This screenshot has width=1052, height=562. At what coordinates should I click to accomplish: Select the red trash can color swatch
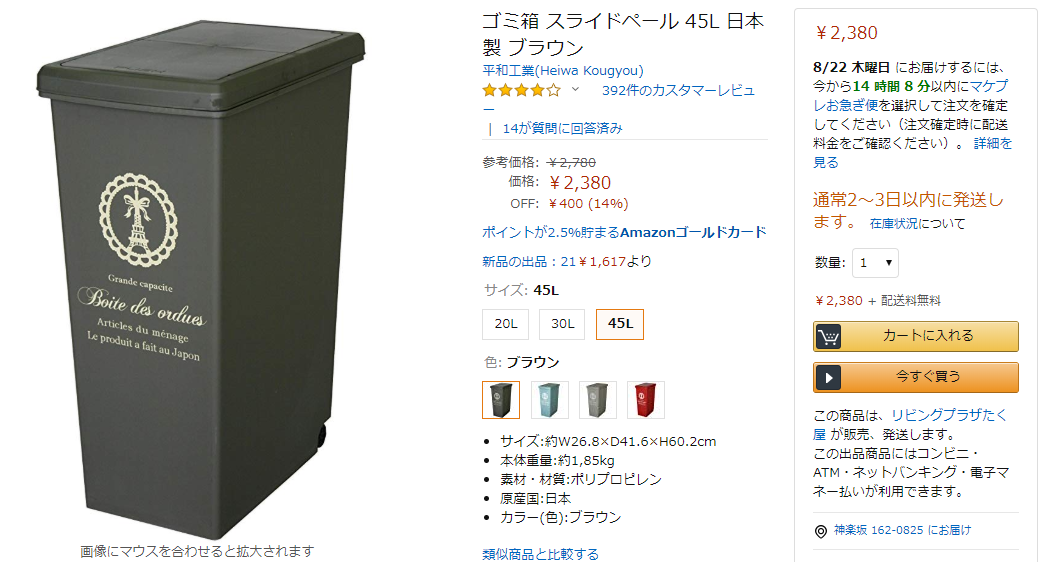(x=645, y=400)
